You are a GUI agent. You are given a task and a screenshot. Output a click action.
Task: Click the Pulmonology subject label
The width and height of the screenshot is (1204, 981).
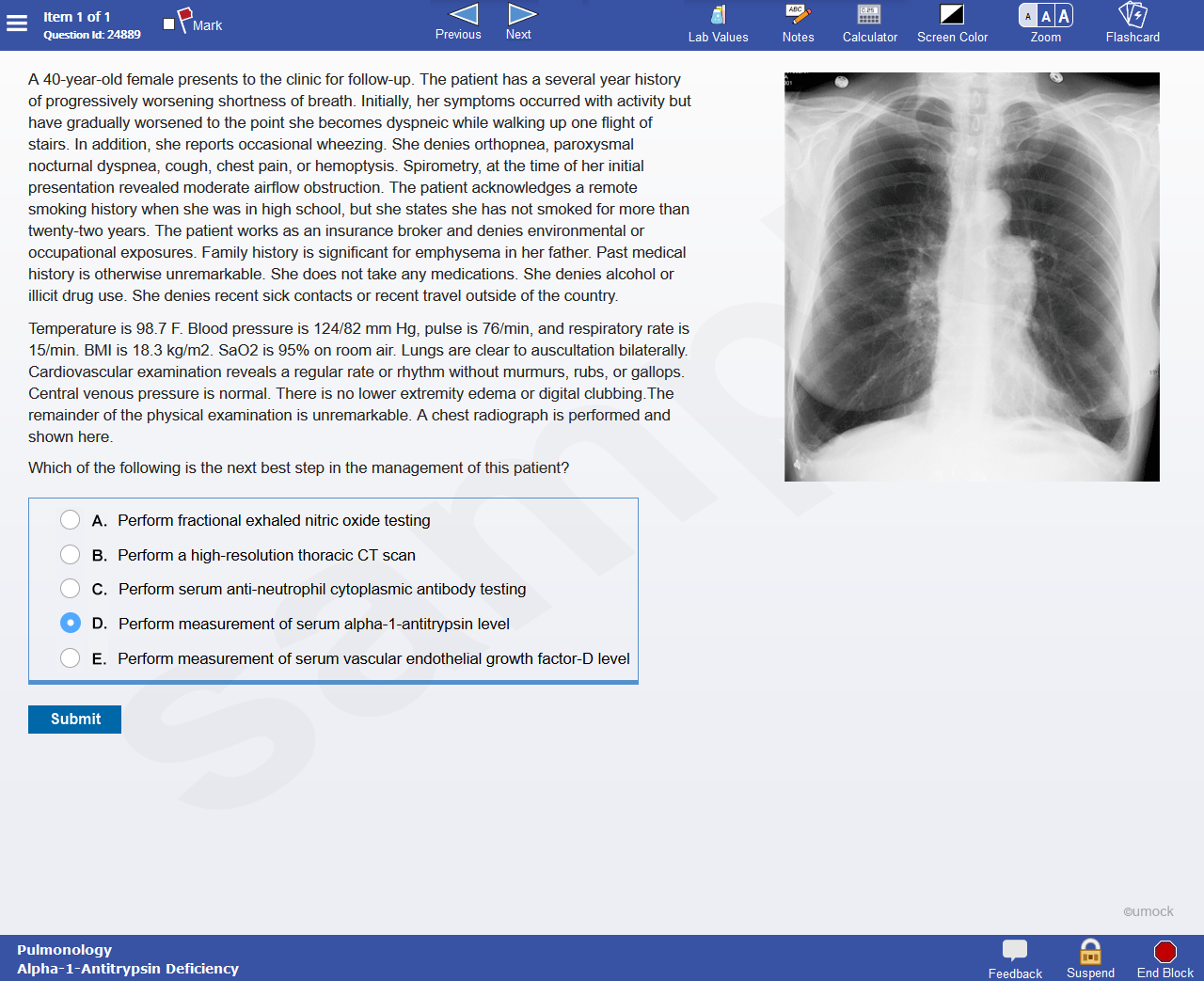64,950
